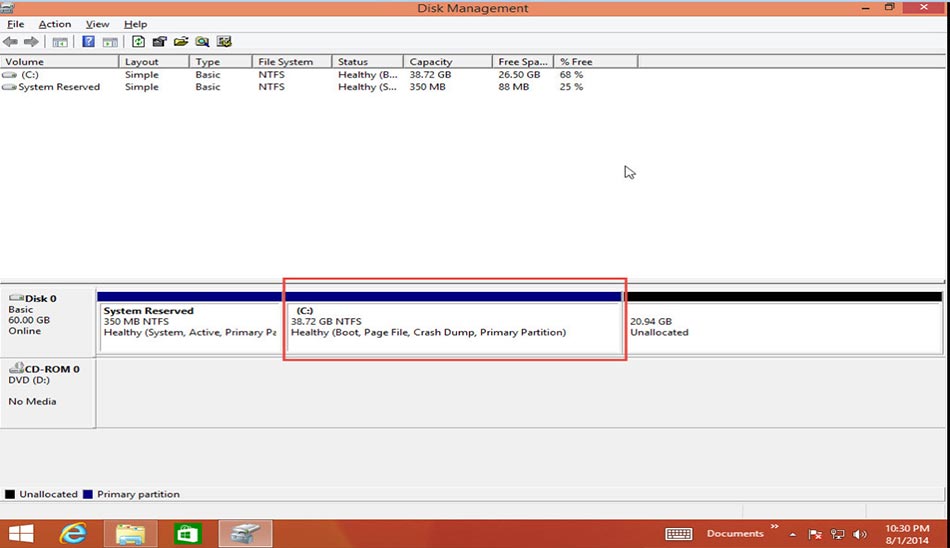The height and width of the screenshot is (548, 950).
Task: Click the 26.50 GB free space cell
Action: click(519, 75)
